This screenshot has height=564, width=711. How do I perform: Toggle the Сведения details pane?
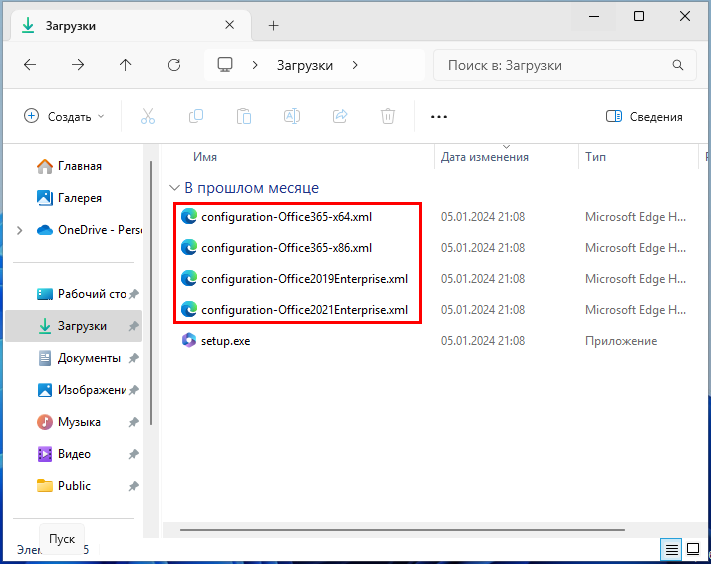644,117
